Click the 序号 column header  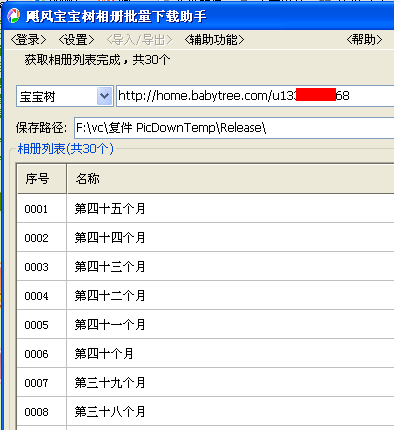click(42, 179)
